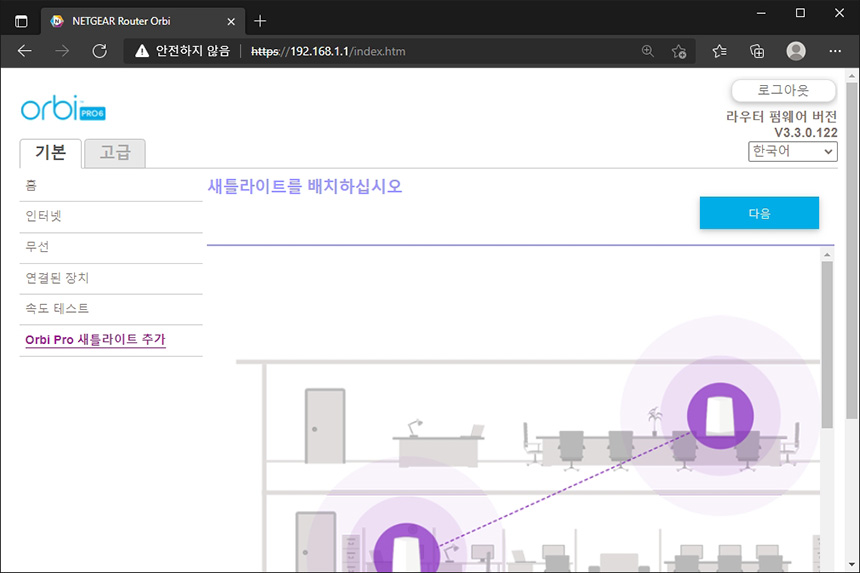Viewport: 860px width, 573px height.
Task: Open the 한국어 language dropdown
Action: point(793,151)
